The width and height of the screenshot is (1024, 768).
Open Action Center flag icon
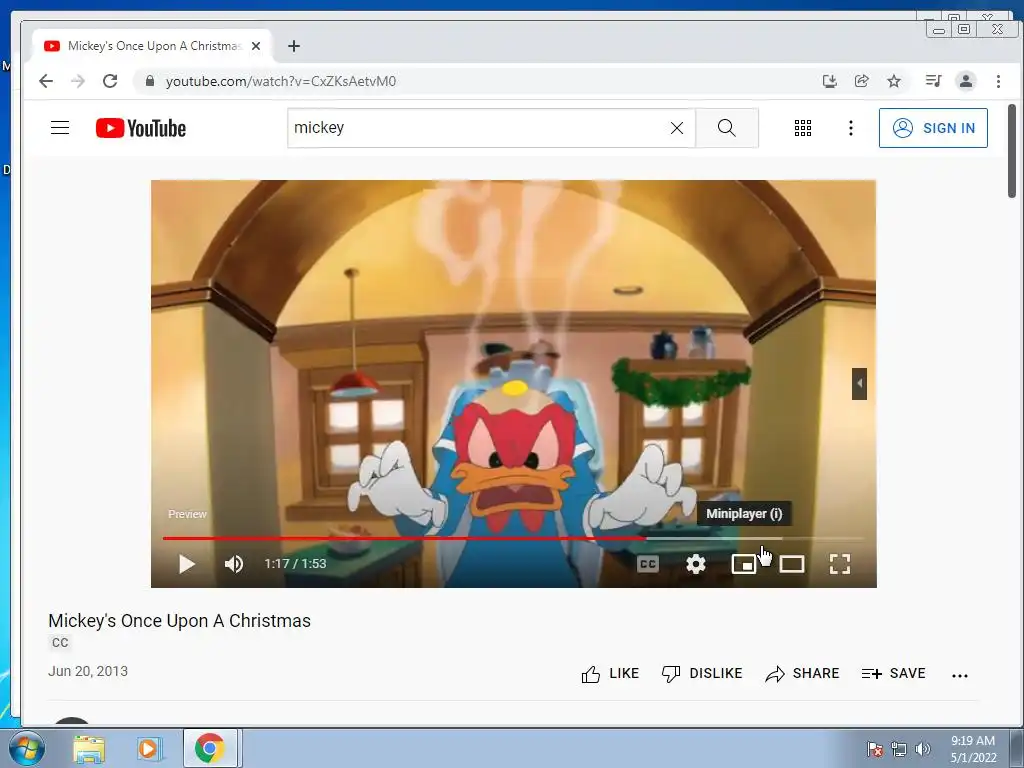[874, 749]
